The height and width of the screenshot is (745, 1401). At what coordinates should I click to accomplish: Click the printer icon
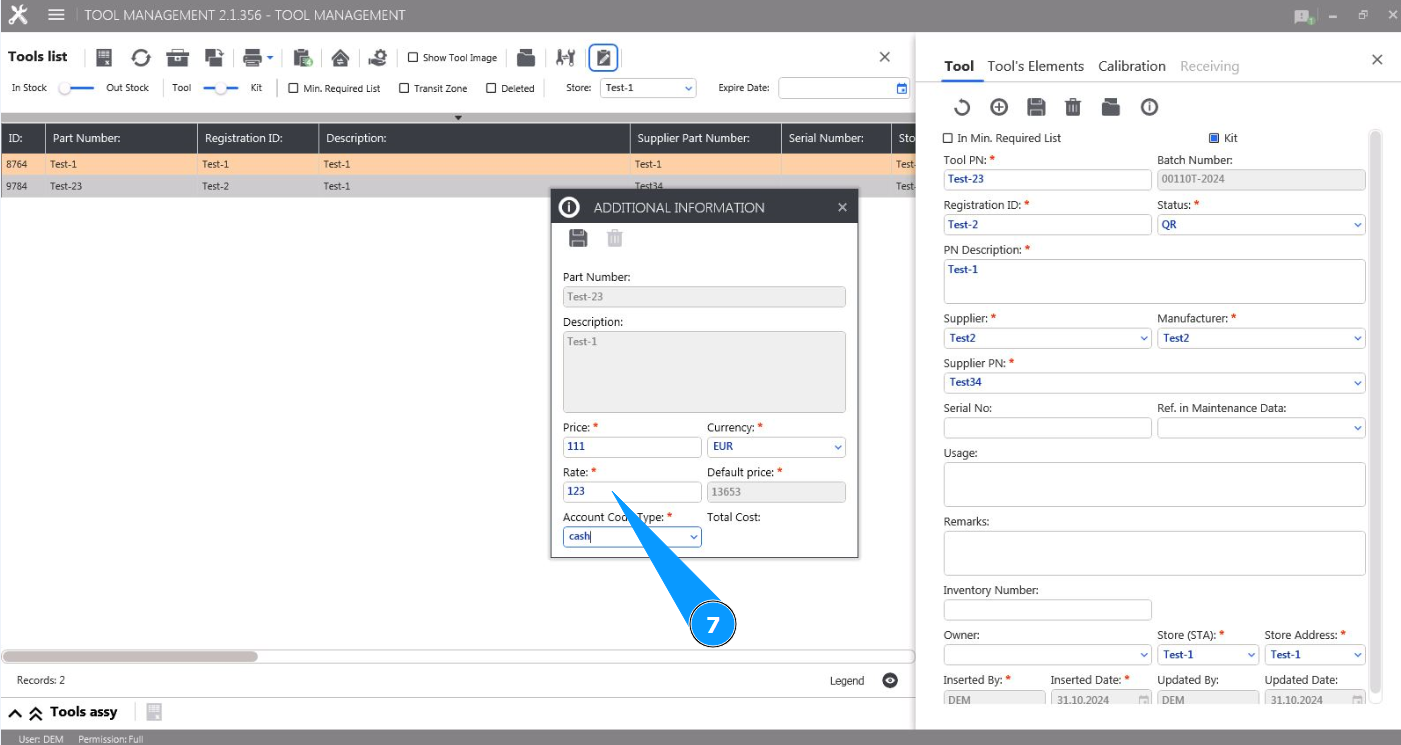click(252, 57)
